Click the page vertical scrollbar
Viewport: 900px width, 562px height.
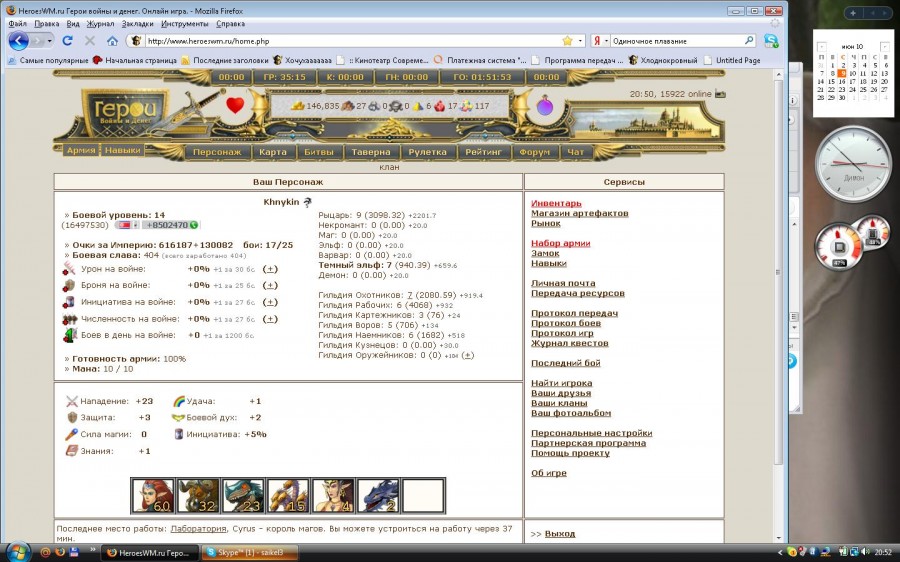pos(779,307)
